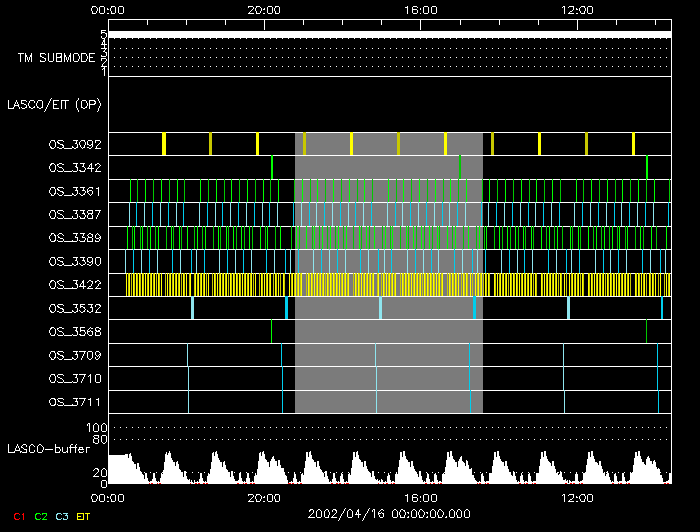Select the OS_3342 row label

point(74,168)
